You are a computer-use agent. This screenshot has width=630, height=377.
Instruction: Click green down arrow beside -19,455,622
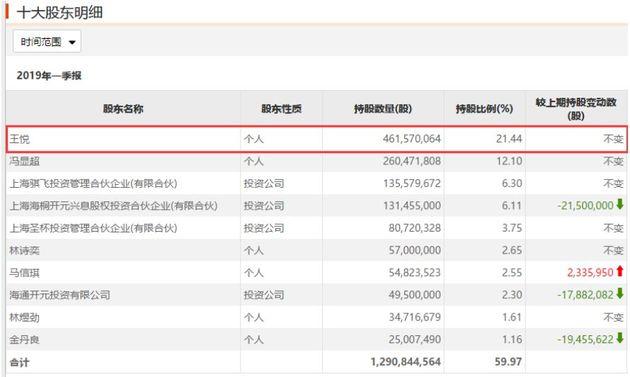(x=620, y=338)
